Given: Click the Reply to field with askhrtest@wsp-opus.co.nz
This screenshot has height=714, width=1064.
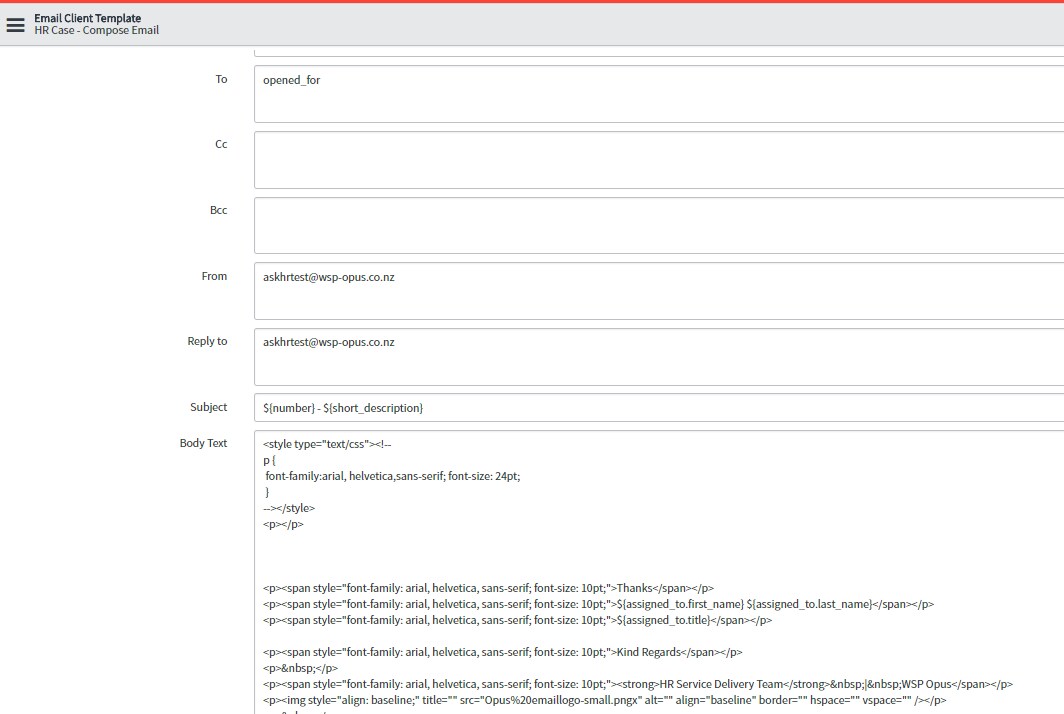Looking at the screenshot, I should coord(659,357).
